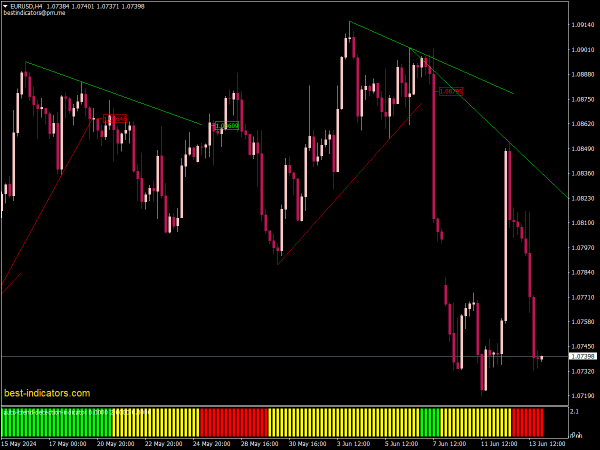This screenshot has width=600, height=450.
Task: Click the 30 May 16:00 time label
Action: (307, 444)
